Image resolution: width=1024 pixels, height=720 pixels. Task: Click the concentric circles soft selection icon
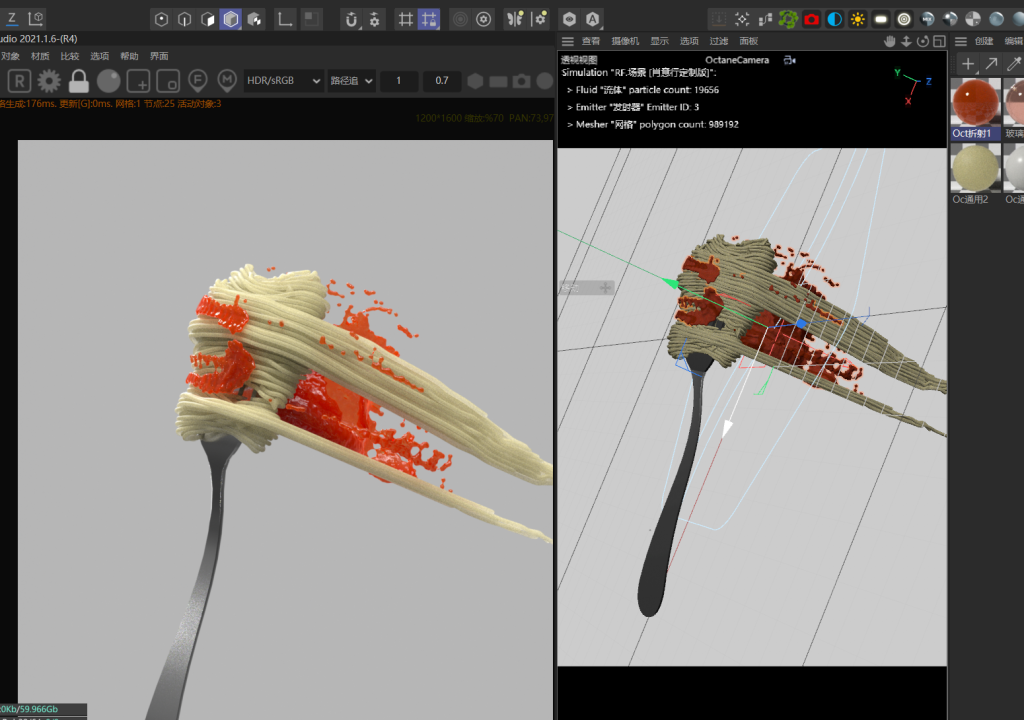[x=460, y=20]
